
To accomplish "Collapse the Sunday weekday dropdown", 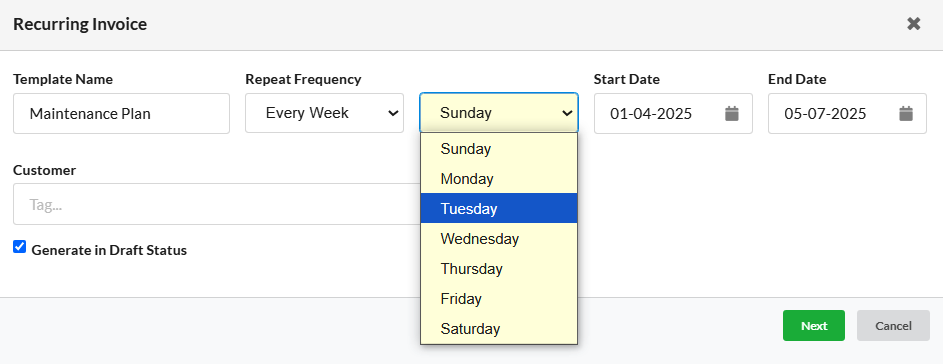I will [499, 113].
